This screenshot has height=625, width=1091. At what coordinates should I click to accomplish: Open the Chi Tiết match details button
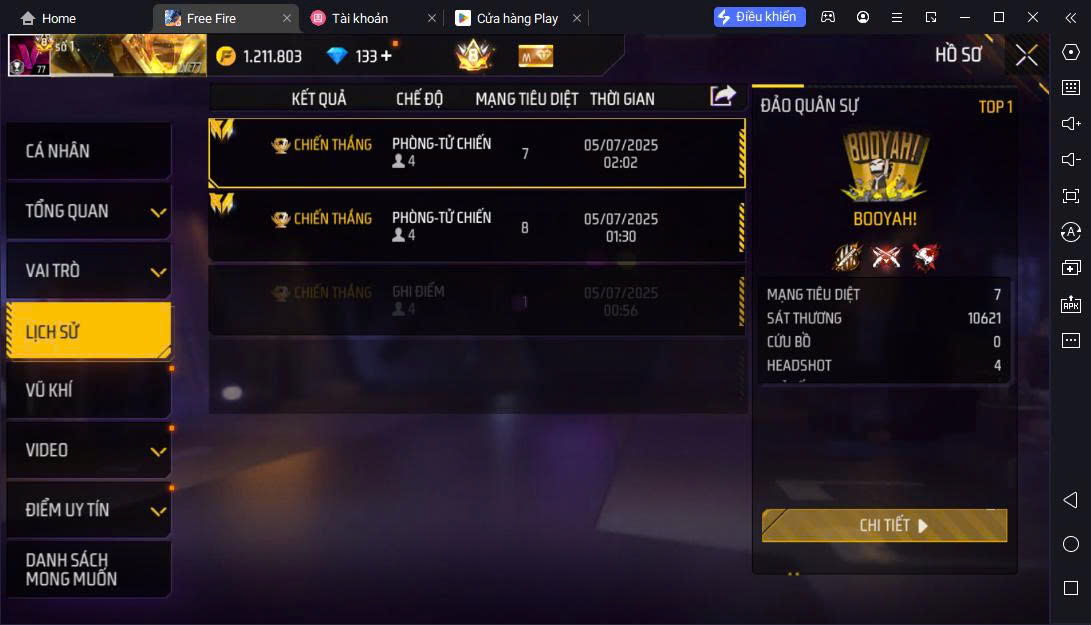tap(884, 525)
